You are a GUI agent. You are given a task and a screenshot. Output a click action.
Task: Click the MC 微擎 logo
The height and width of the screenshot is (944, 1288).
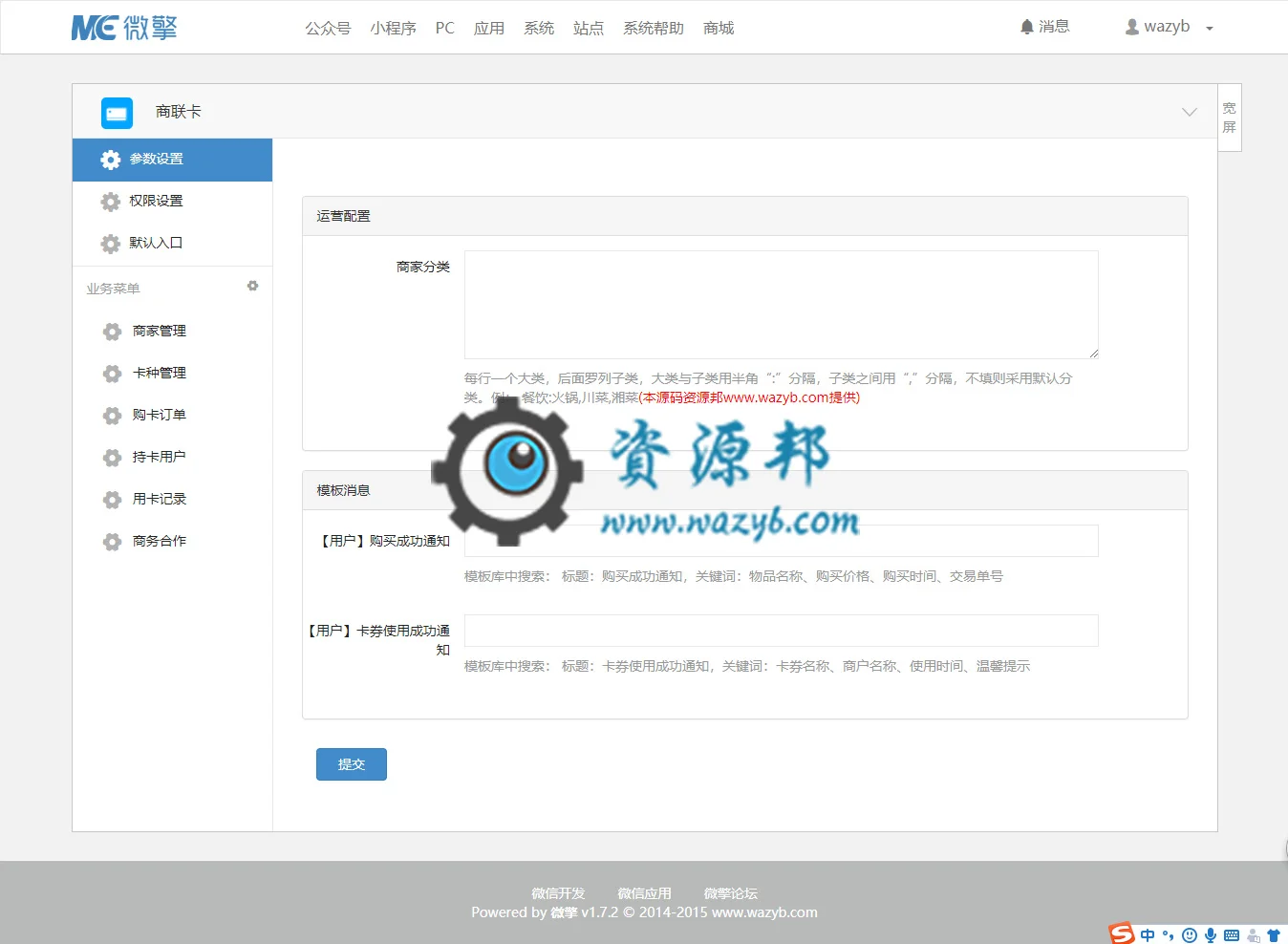(124, 28)
